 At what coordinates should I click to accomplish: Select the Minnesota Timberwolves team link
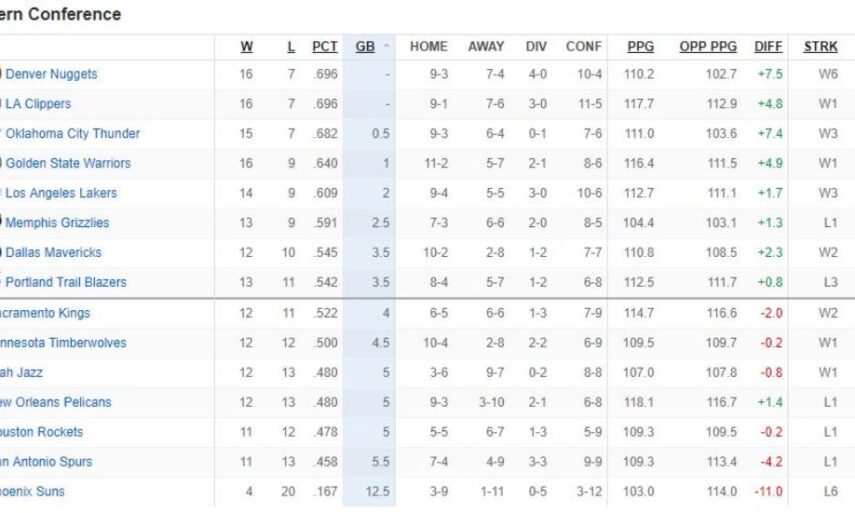[62, 343]
